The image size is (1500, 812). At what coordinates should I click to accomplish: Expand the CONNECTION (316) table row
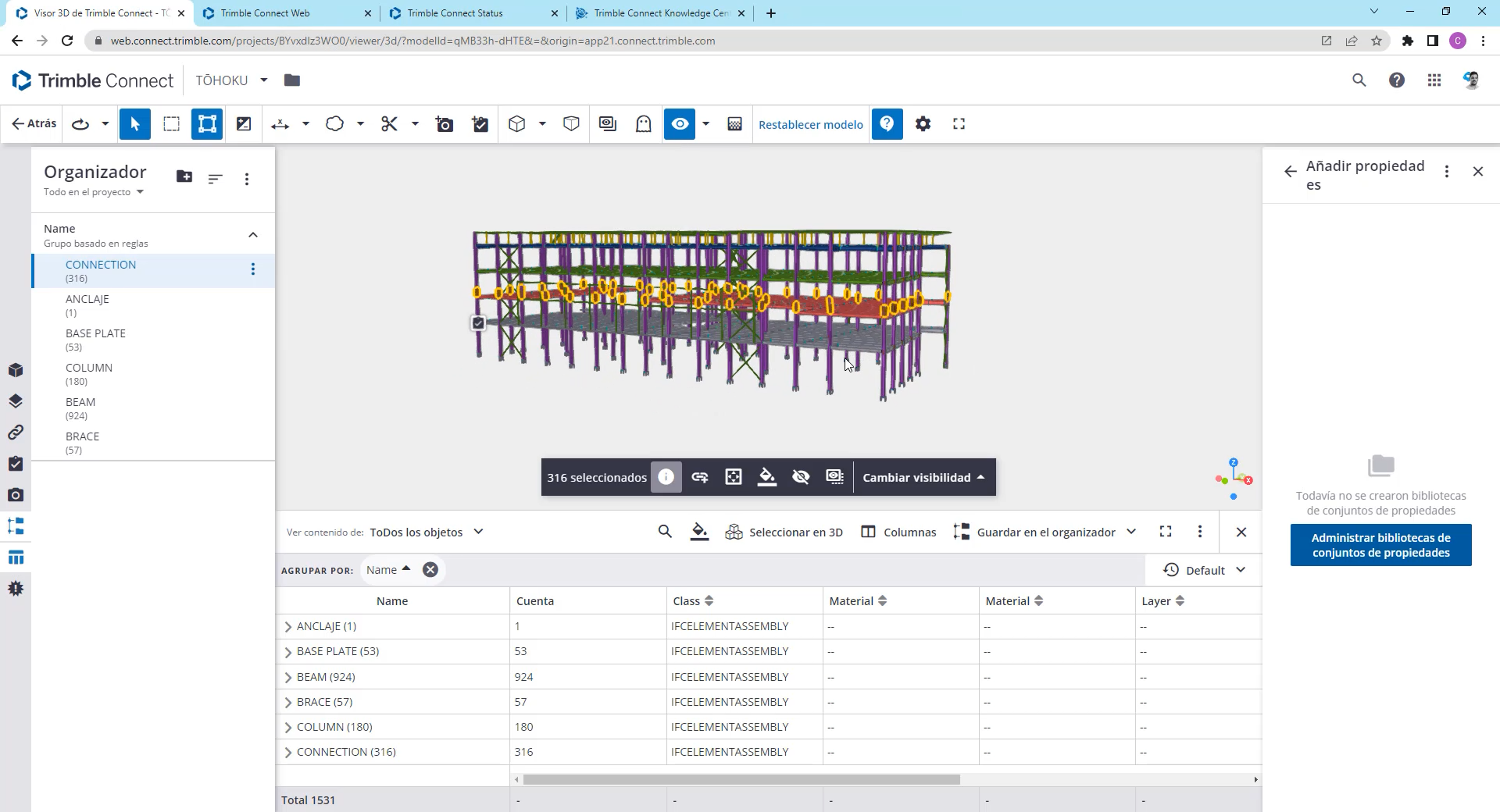click(287, 753)
